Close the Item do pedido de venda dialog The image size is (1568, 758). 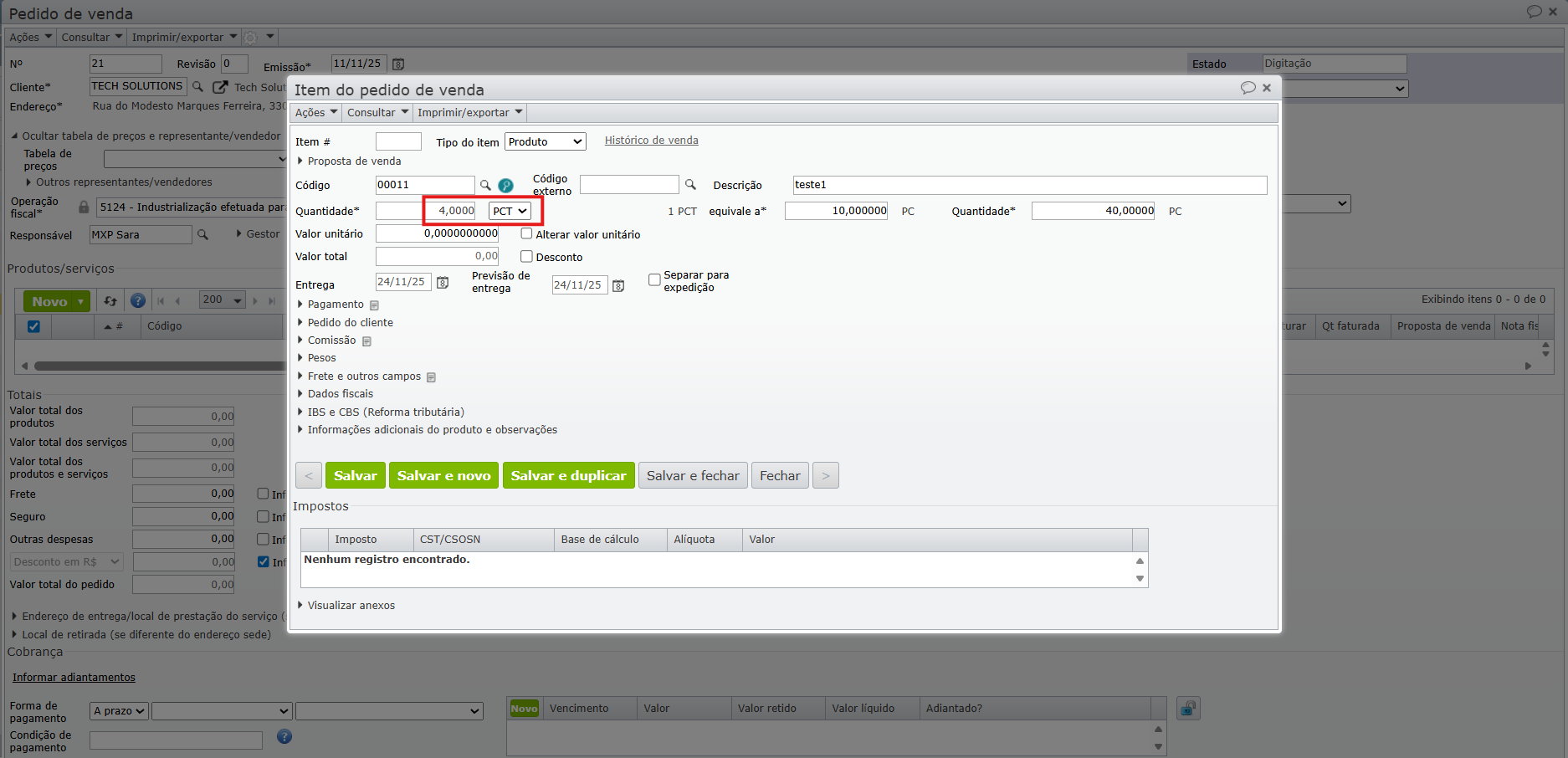point(1267,88)
